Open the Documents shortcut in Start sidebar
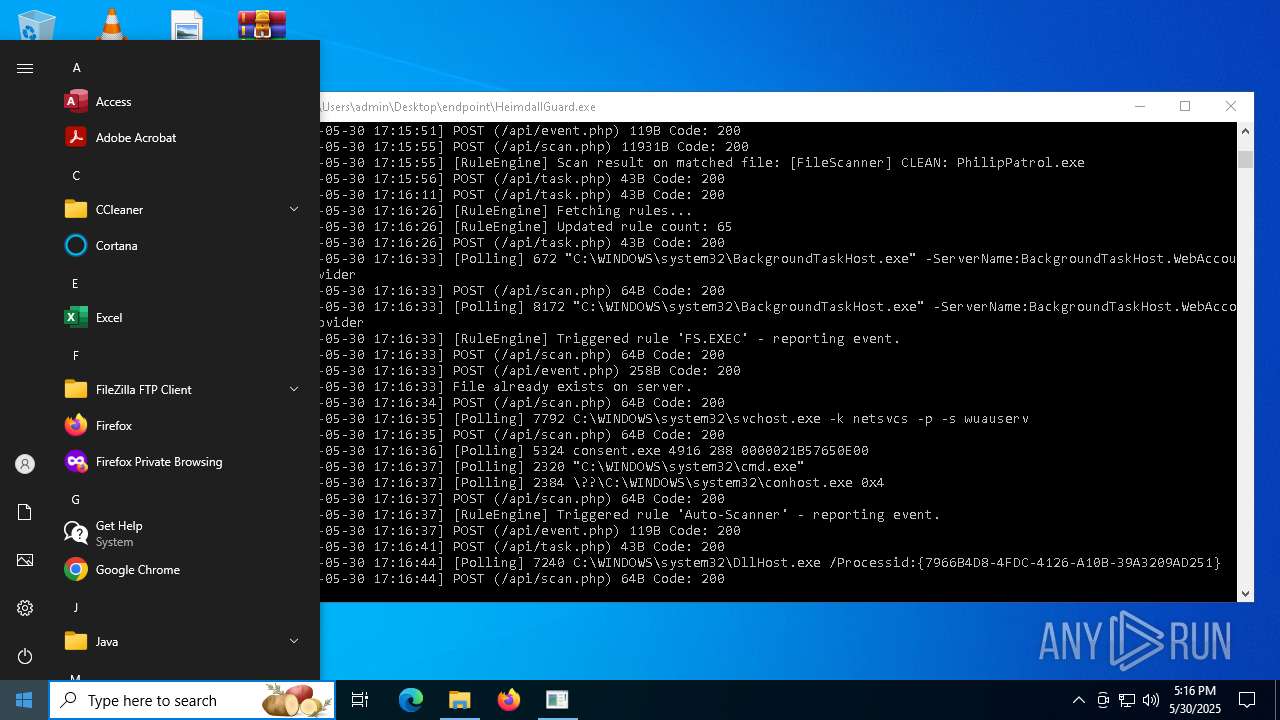Viewport: 1280px width, 720px height. click(25, 512)
